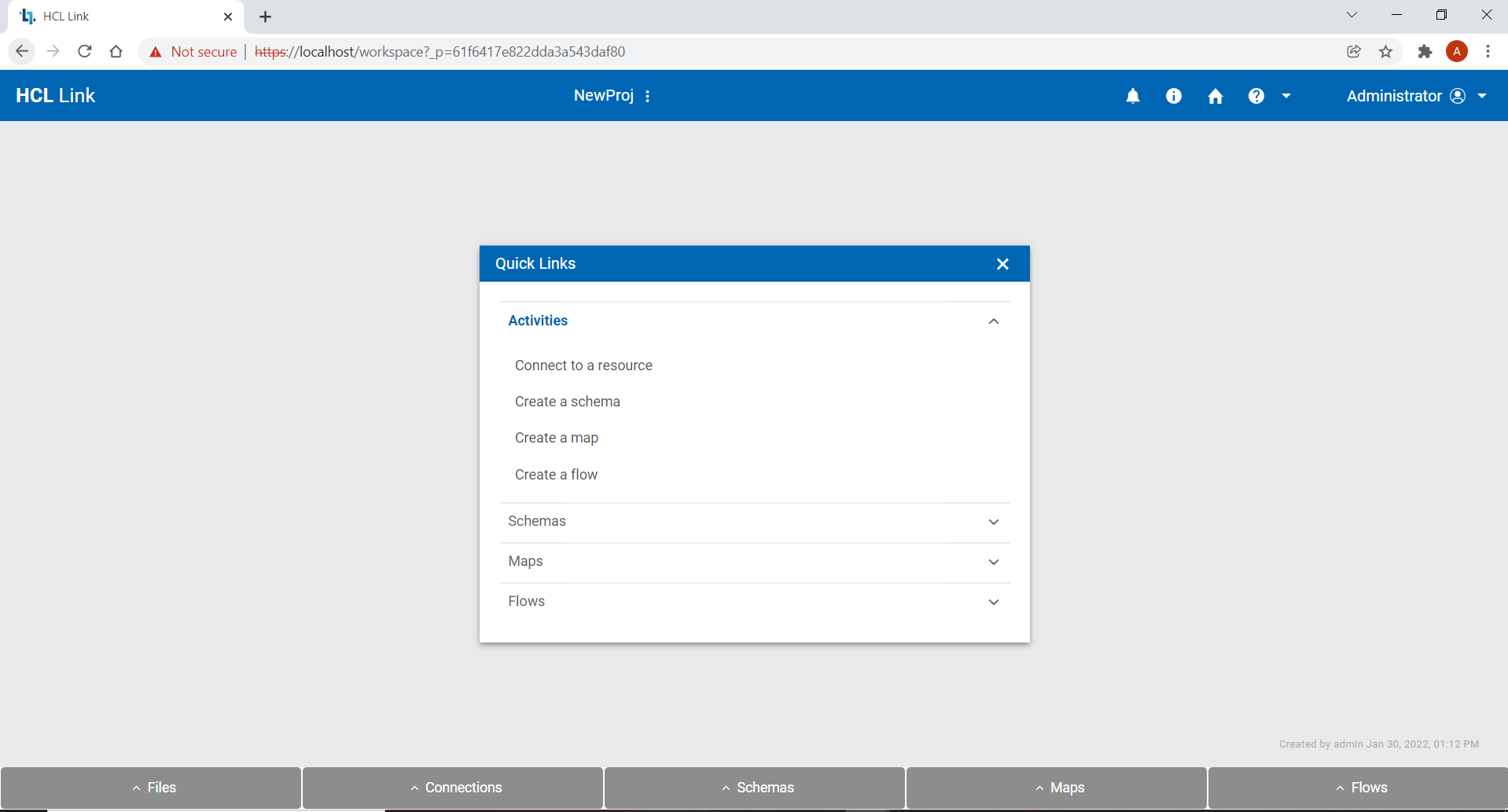
Task: Click the Create a flow link
Action: [x=556, y=474]
